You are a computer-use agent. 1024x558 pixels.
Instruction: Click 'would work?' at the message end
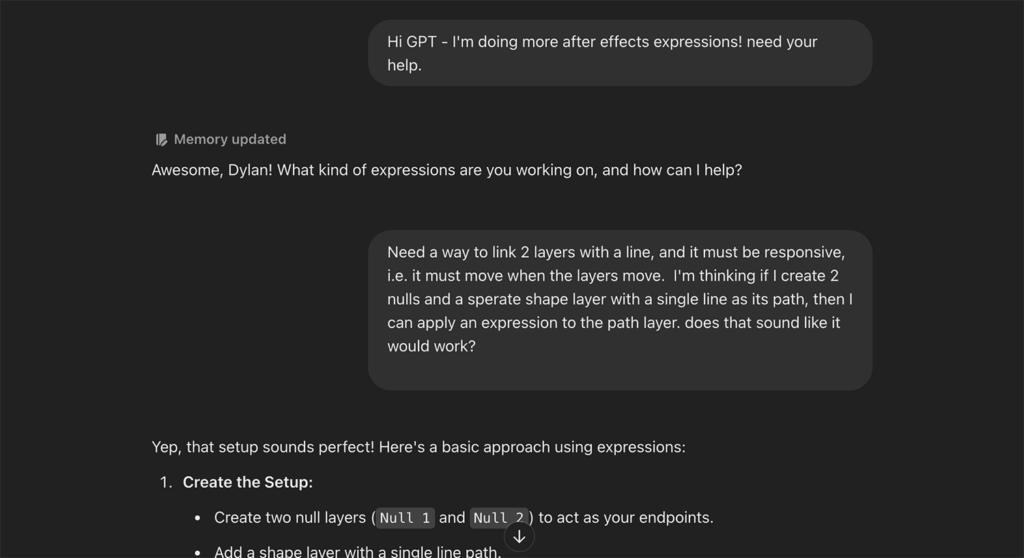[x=431, y=346]
